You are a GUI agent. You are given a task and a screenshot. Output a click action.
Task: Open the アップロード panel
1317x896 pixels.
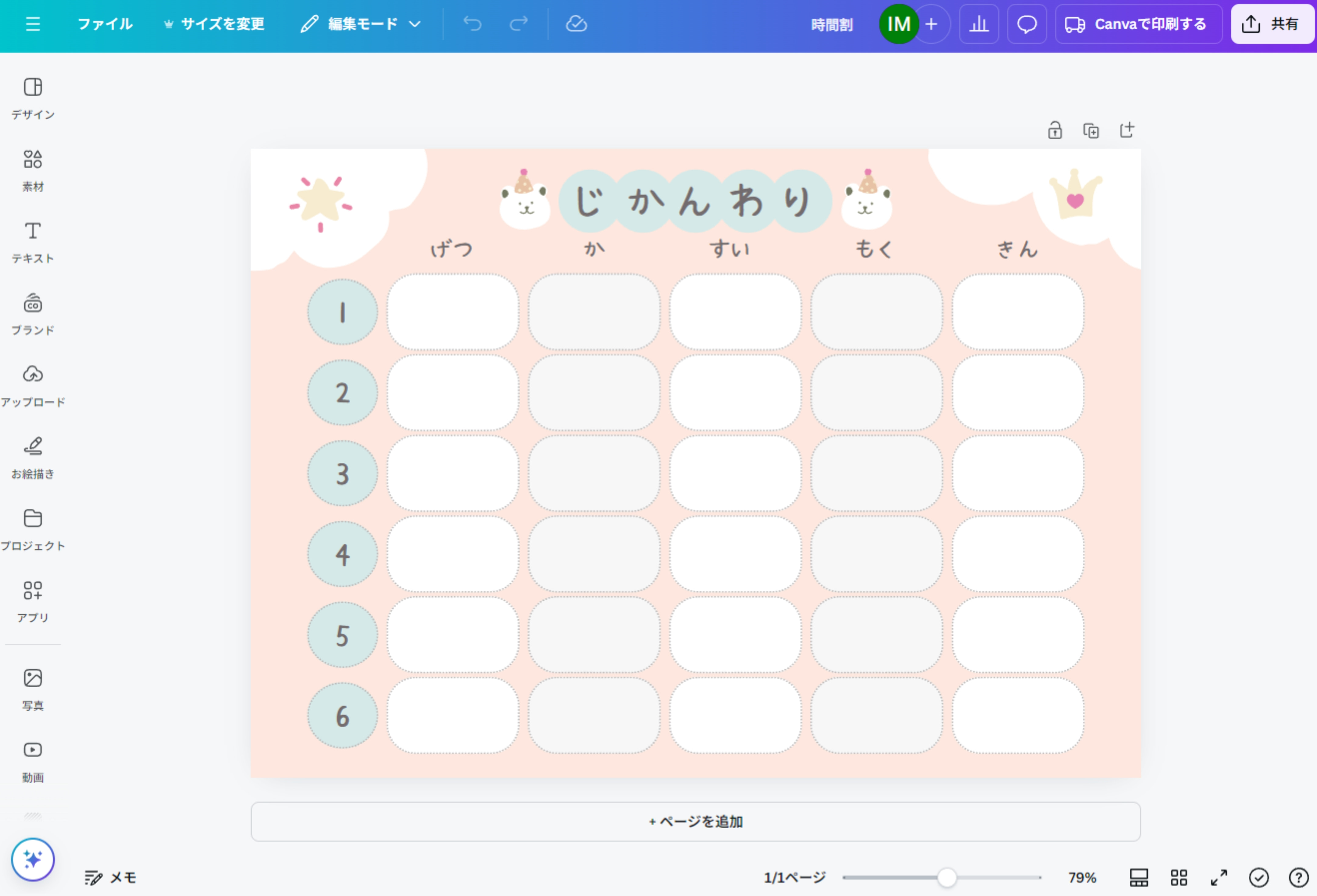coord(33,386)
